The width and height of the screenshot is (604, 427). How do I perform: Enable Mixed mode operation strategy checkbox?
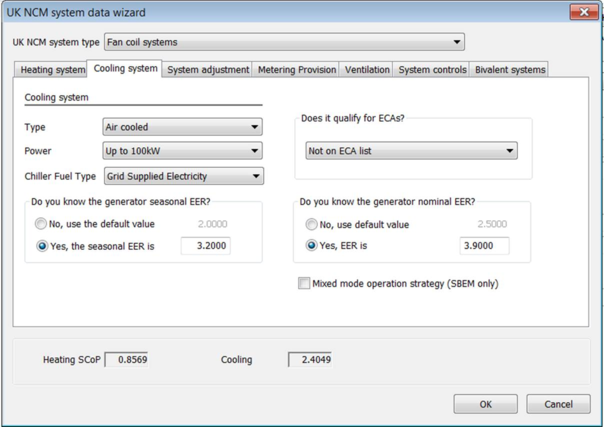coord(304,284)
